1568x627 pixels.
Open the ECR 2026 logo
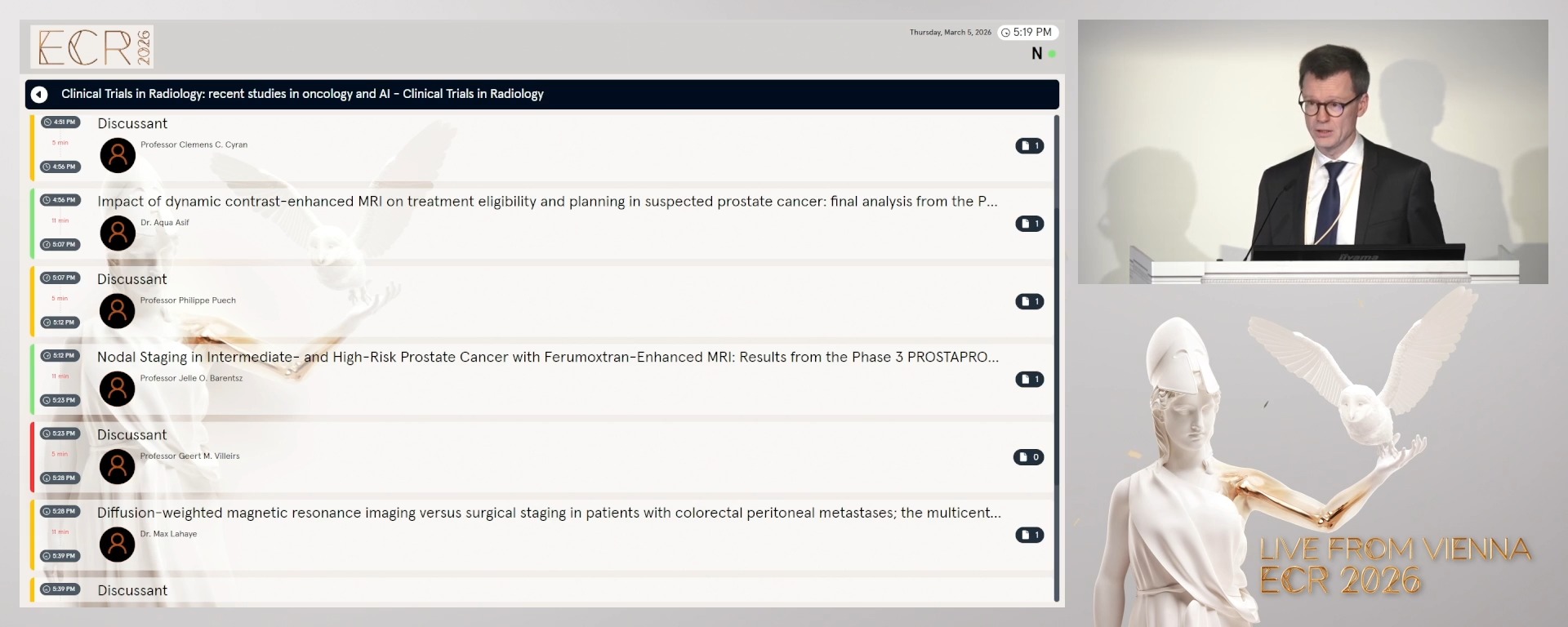click(92, 47)
